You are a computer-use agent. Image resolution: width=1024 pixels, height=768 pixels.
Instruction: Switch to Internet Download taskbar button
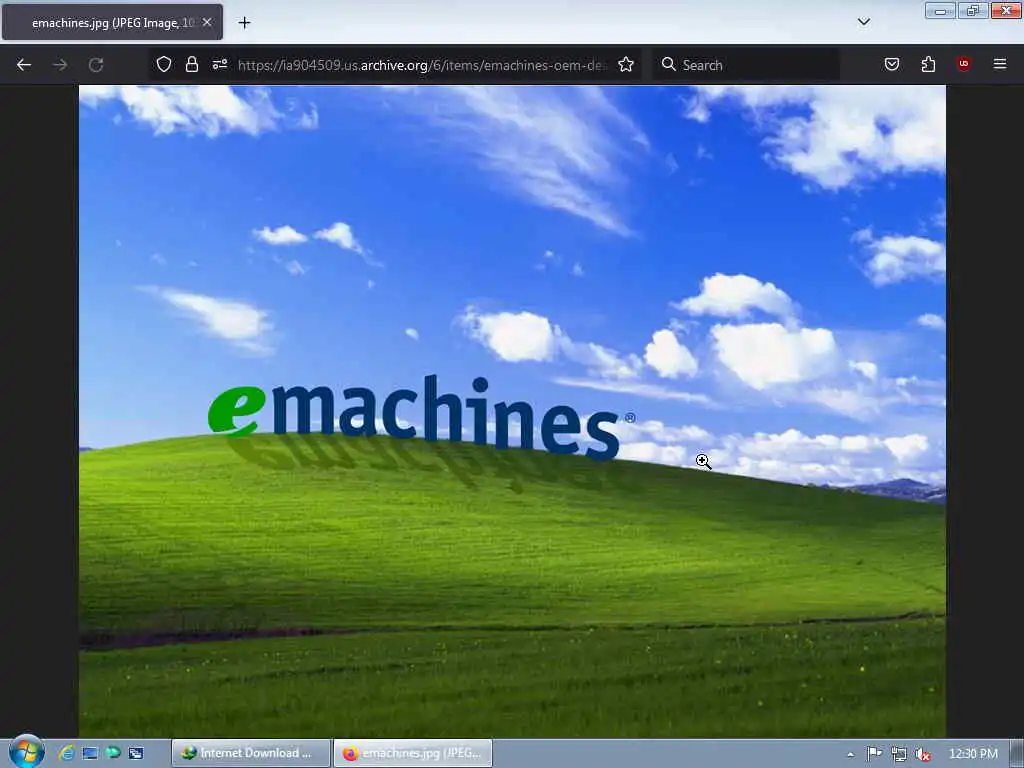pos(251,753)
